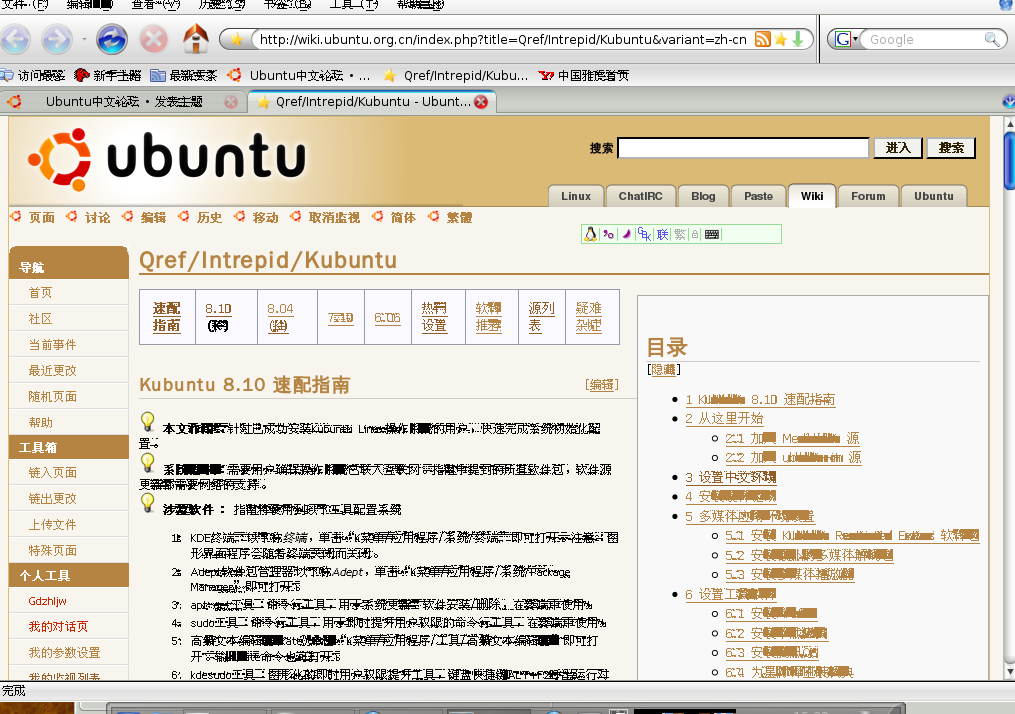The height and width of the screenshot is (714, 1015).
Task: Click the scroll-down arrow on the vertical scrollbar
Action: 1009,672
